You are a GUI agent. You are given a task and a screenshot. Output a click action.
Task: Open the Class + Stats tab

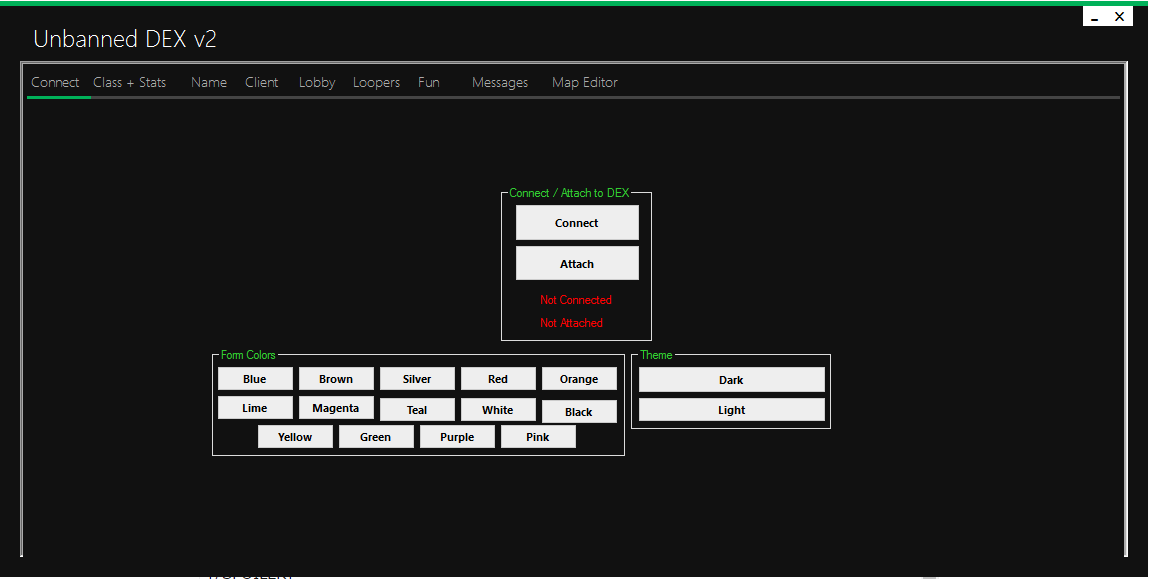(129, 82)
